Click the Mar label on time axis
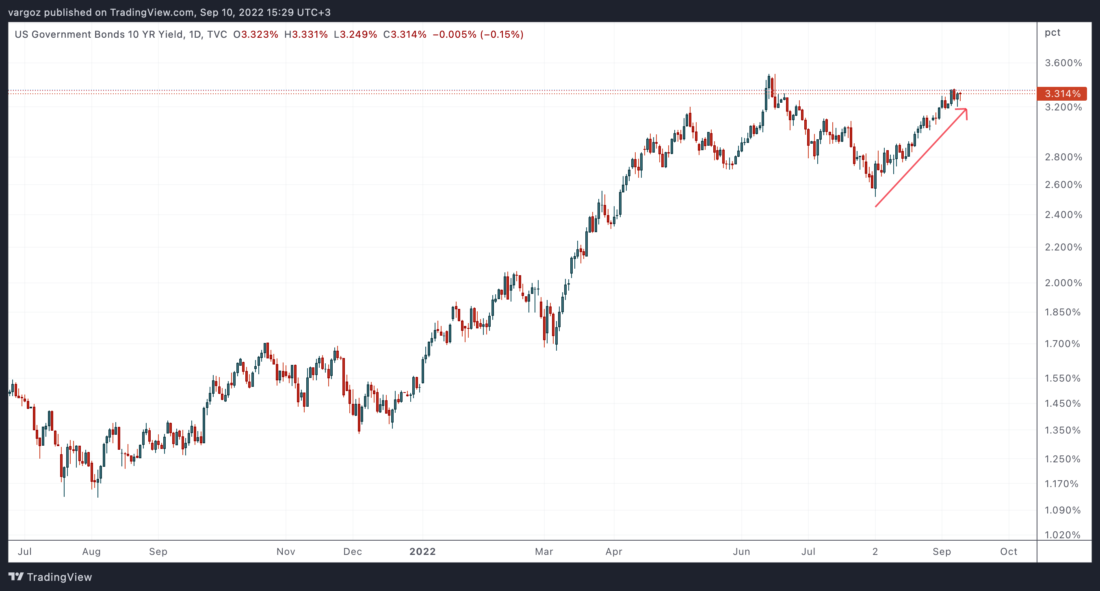 point(545,551)
